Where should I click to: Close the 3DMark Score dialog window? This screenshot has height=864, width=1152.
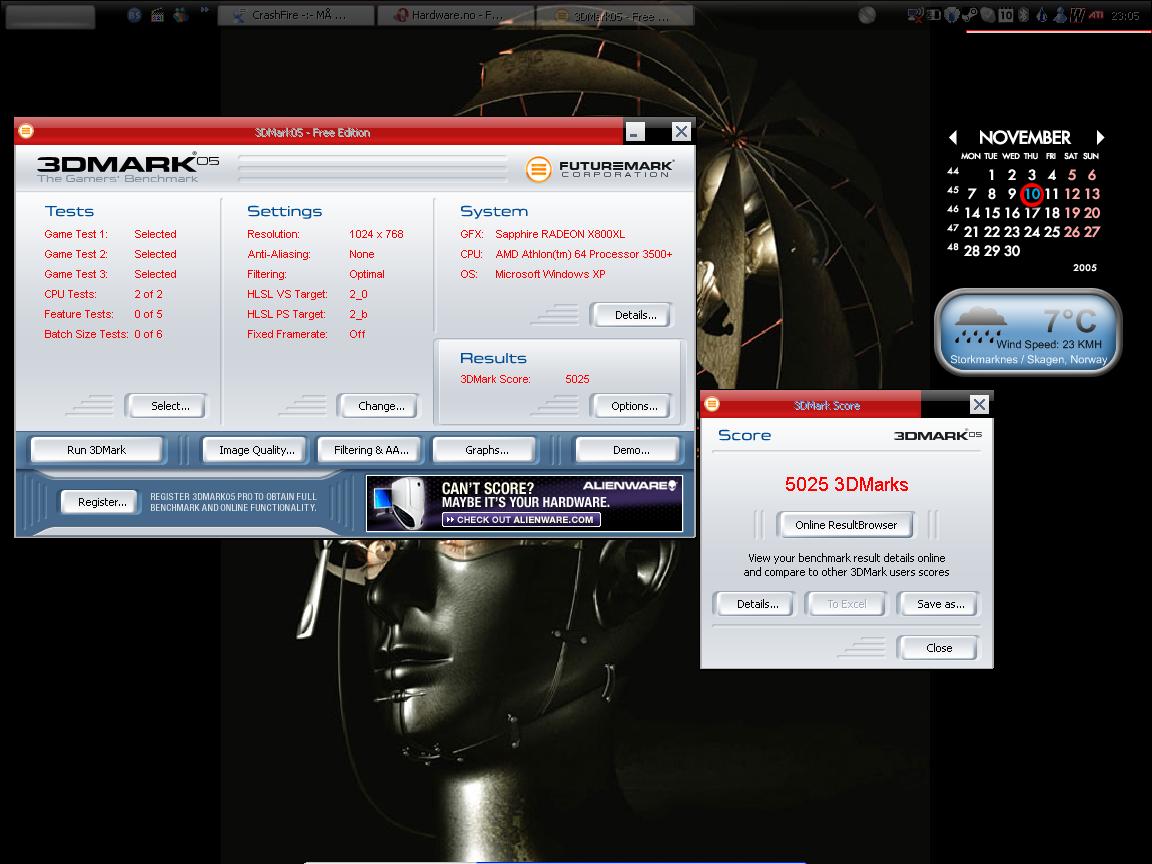coord(979,404)
